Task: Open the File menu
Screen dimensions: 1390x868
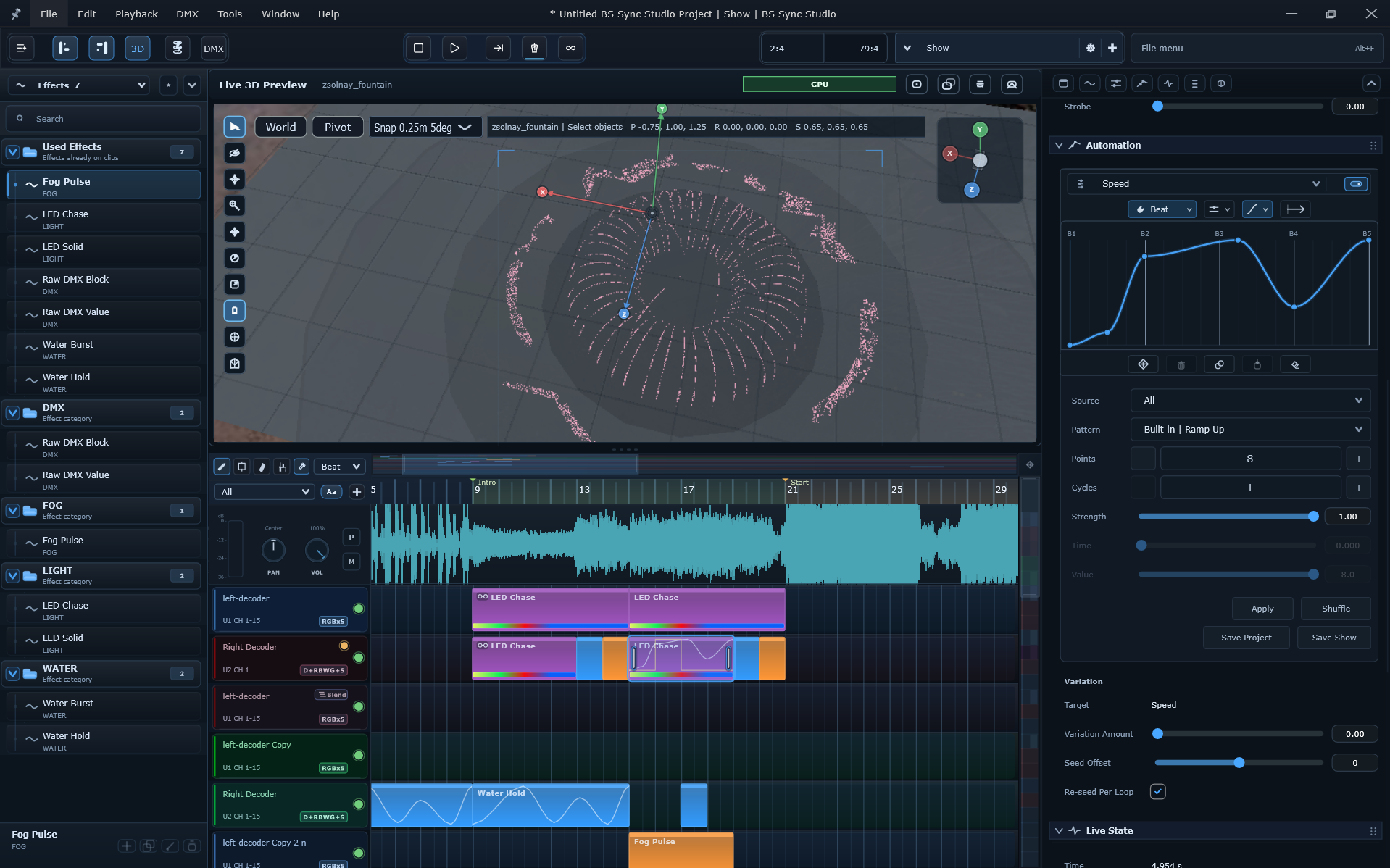Action: coord(49,14)
